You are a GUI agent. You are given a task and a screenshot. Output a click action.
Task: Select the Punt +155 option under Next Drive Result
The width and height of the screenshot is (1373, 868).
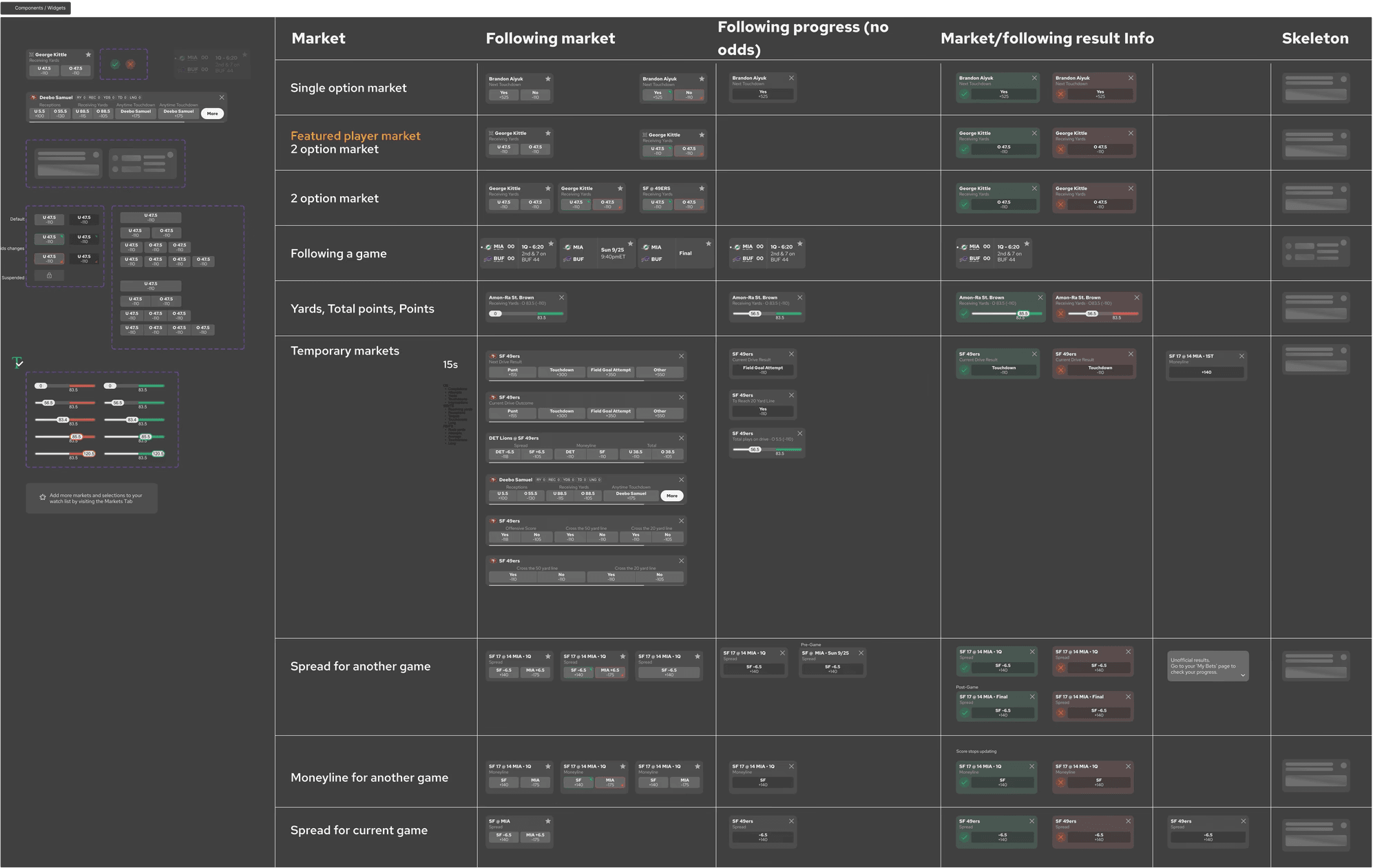tap(512, 372)
